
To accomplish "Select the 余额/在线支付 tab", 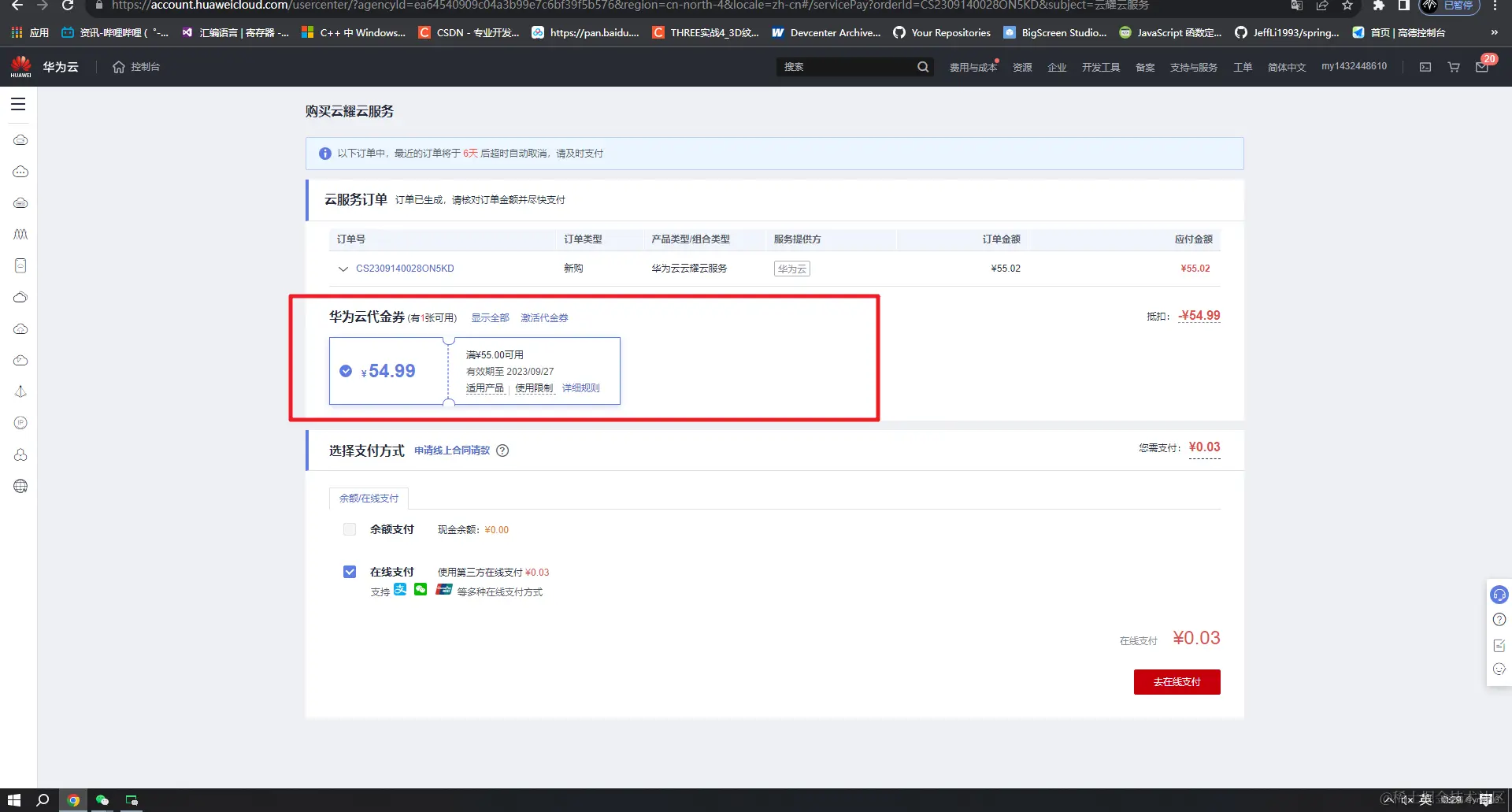I will tap(369, 498).
